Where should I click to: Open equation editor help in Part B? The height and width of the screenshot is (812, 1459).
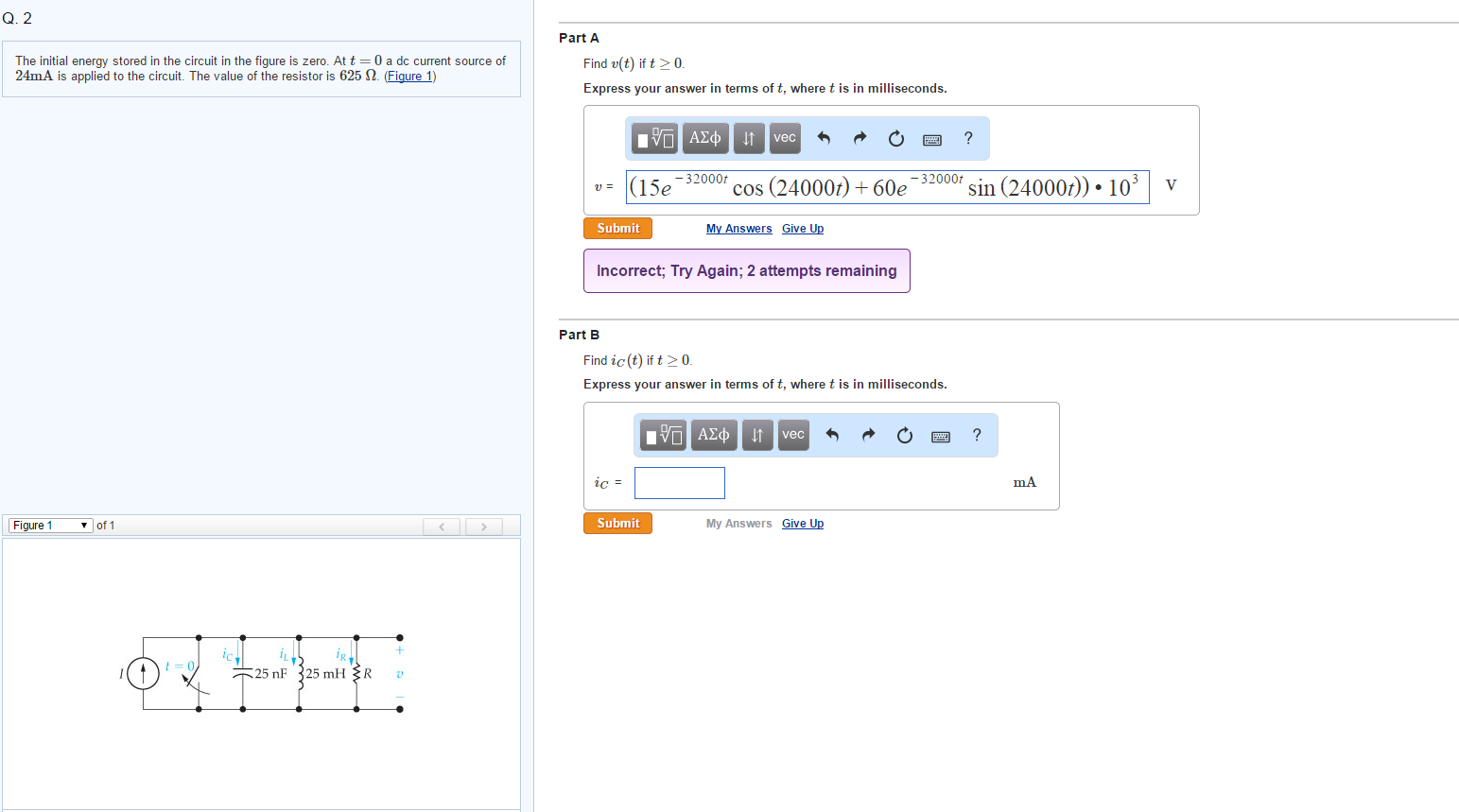click(976, 435)
